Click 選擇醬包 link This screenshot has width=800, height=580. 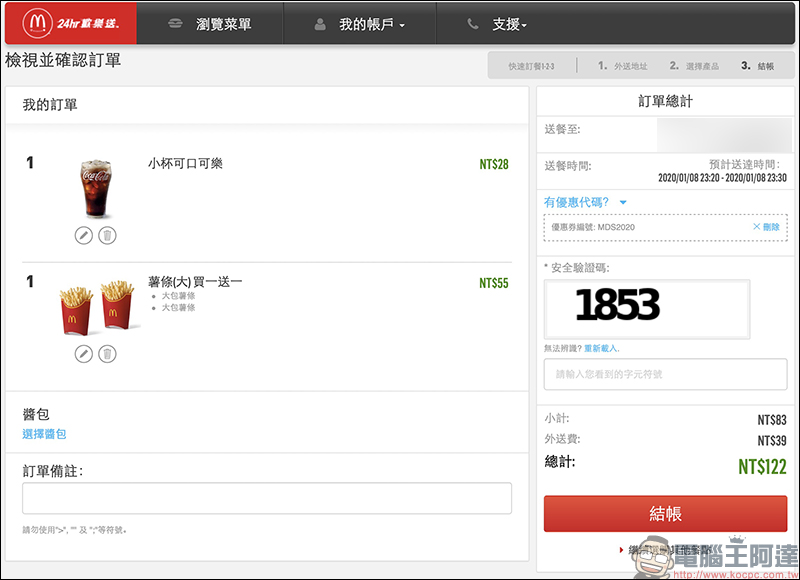[x=44, y=434]
